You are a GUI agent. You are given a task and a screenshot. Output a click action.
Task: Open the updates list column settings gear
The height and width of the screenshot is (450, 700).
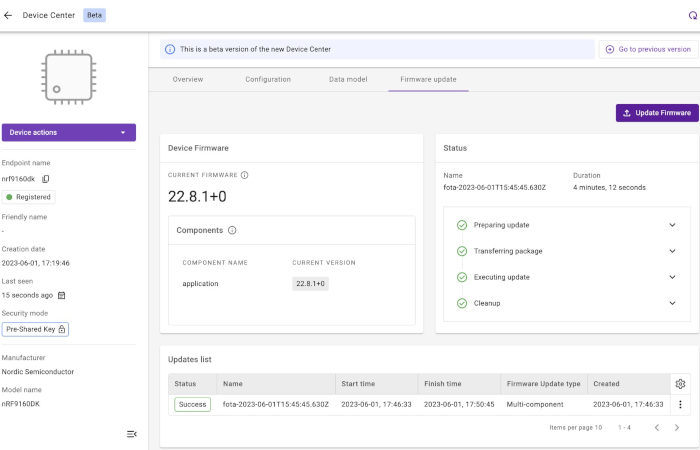click(680, 383)
